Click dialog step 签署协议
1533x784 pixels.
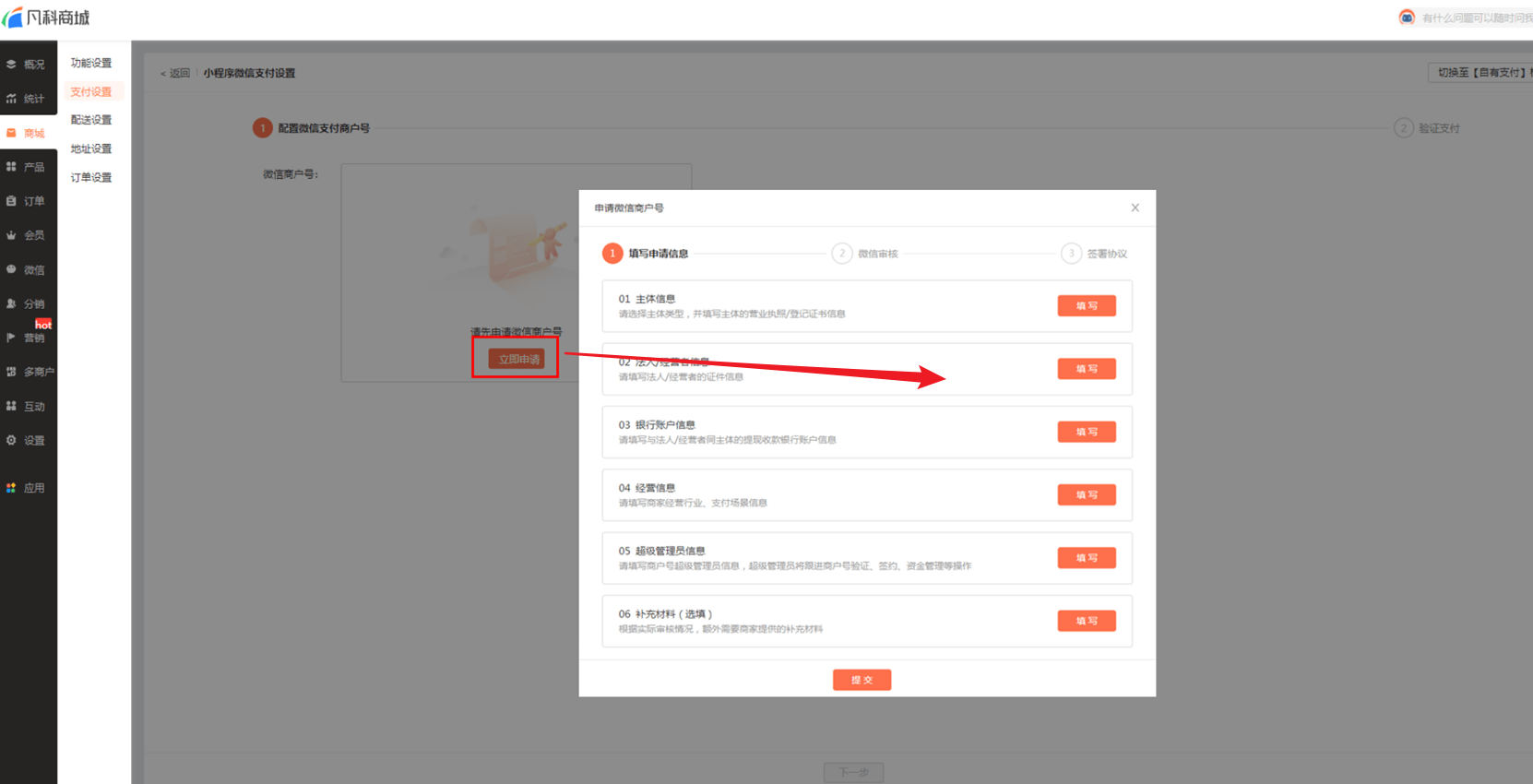[x=1095, y=254]
